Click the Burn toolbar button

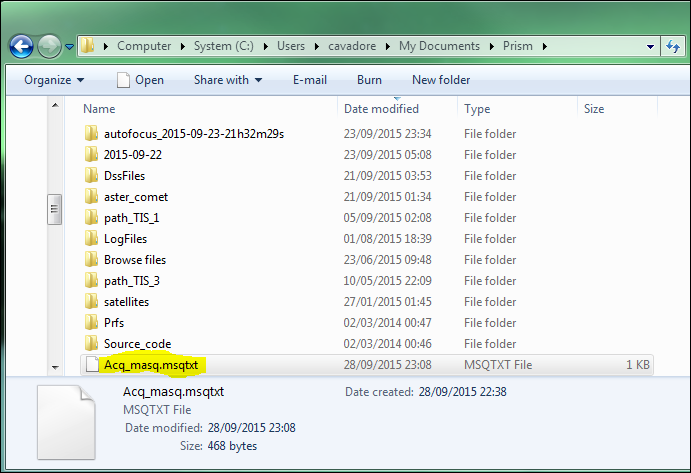(369, 80)
